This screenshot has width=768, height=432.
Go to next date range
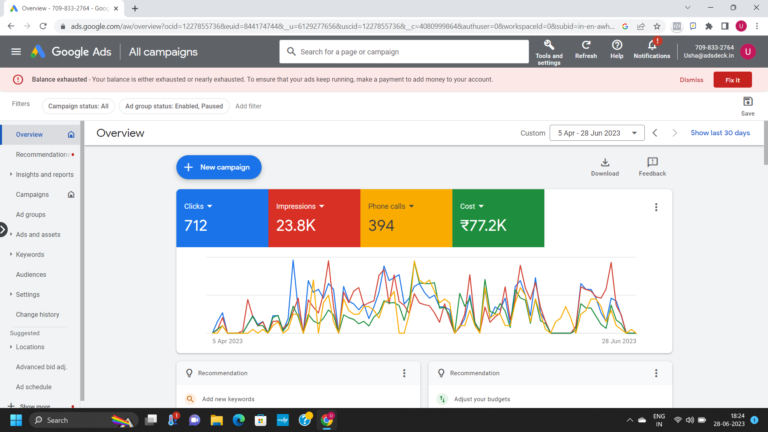pyautogui.click(x=674, y=133)
